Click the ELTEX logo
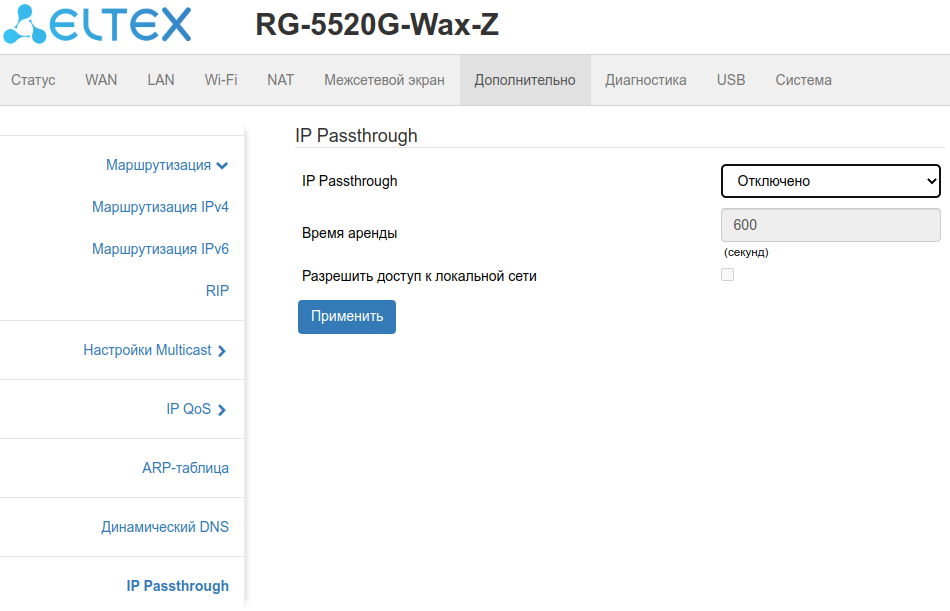 tap(97, 24)
